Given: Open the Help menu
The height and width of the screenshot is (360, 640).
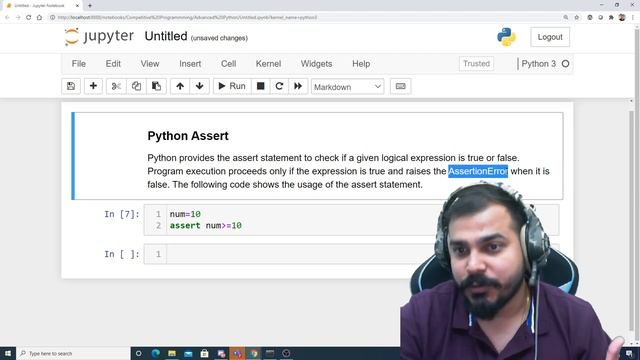Looking at the screenshot, I should 361,64.
